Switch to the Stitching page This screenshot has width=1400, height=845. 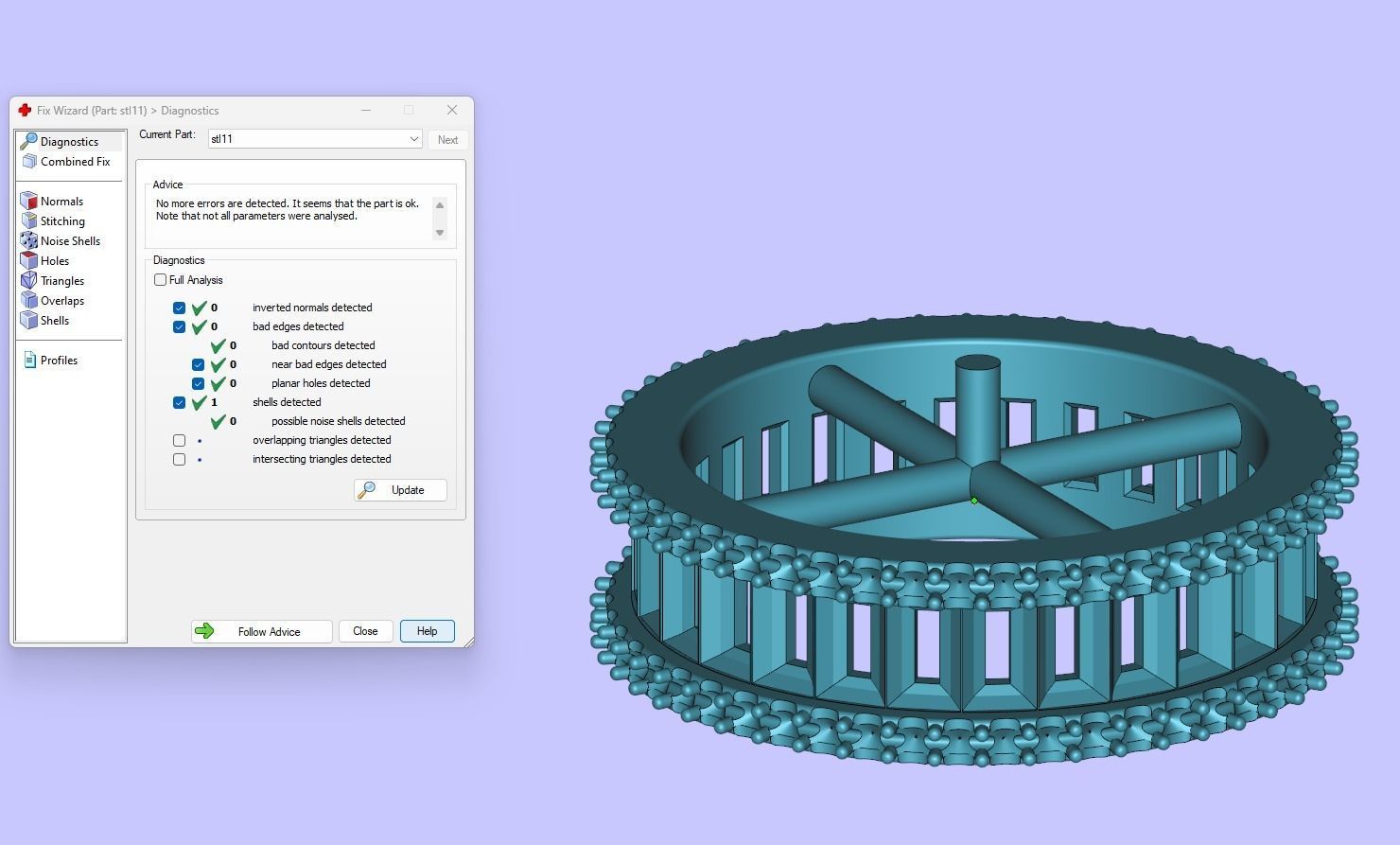(x=62, y=221)
